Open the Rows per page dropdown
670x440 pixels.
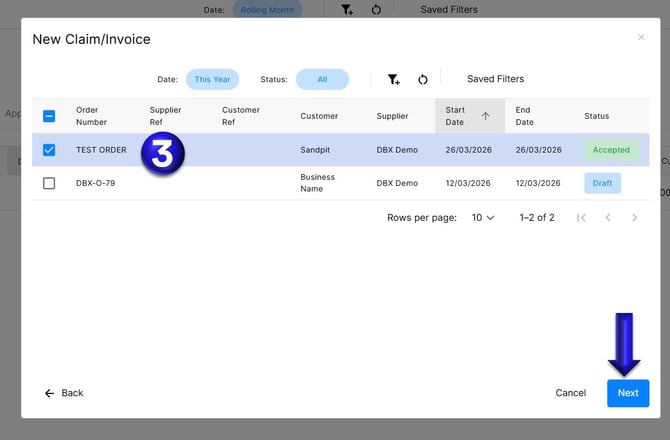(x=483, y=217)
